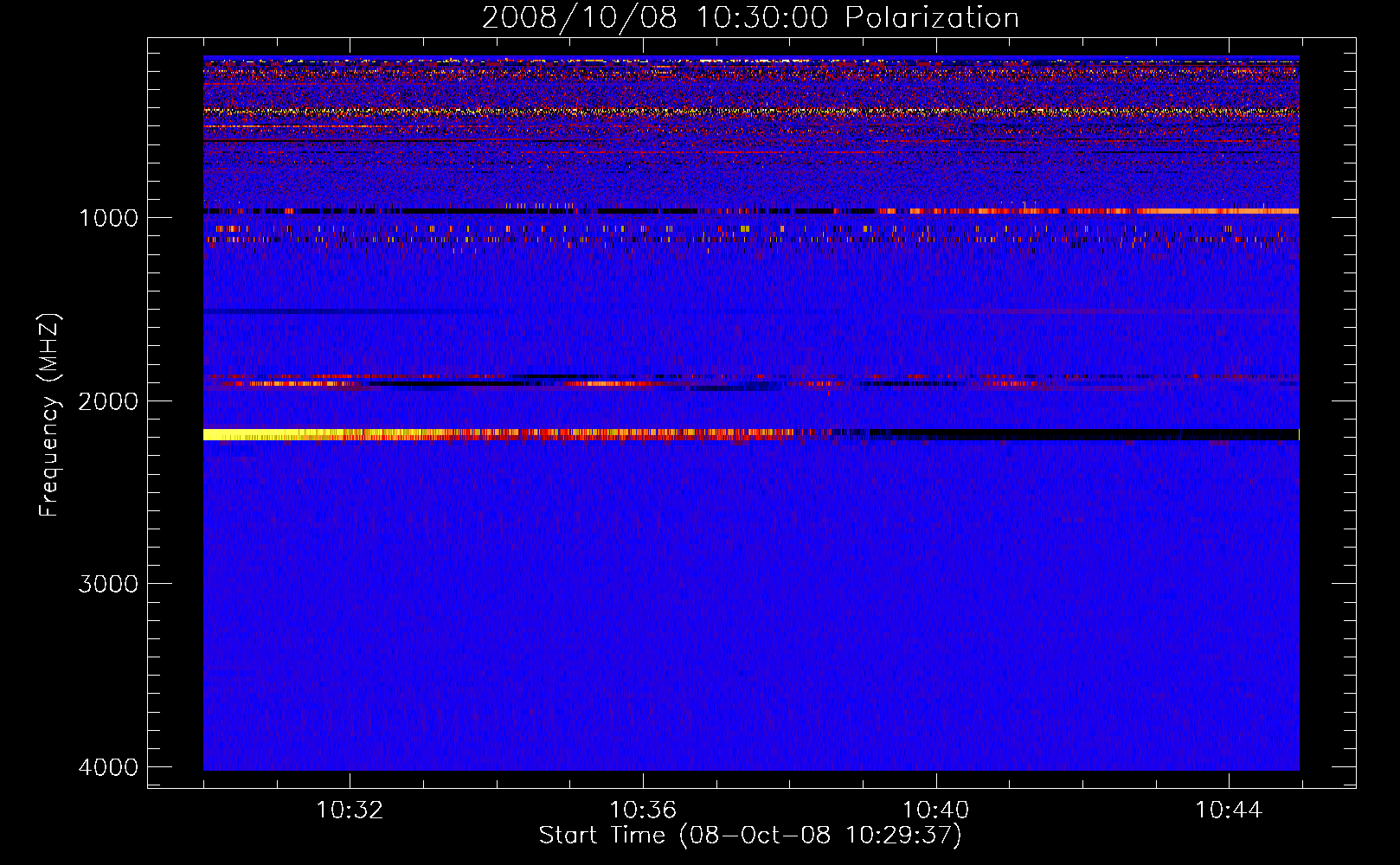Image resolution: width=1400 pixels, height=865 pixels.
Task: Click the plot title '2008/10/08 10:30:00 Polarization'
Action: (750, 18)
